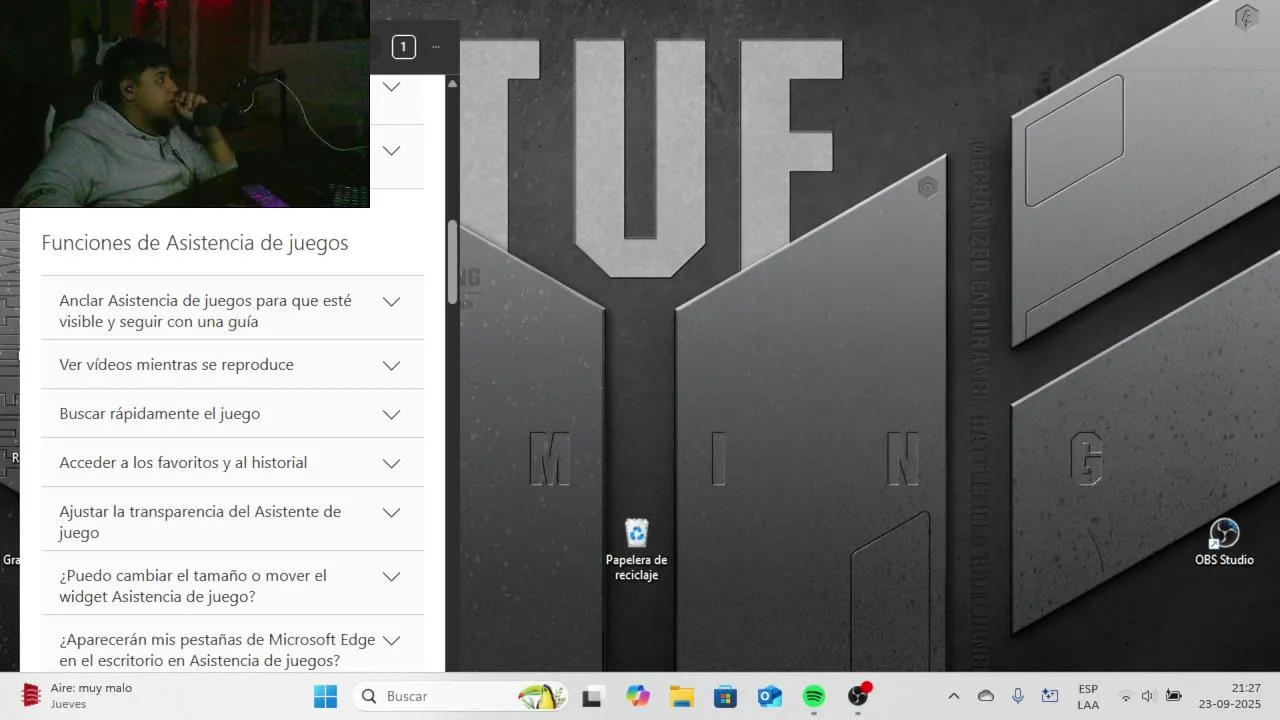Switch to OBS Studio in the taskbar
Screen dimensions: 1280x720
[858, 696]
